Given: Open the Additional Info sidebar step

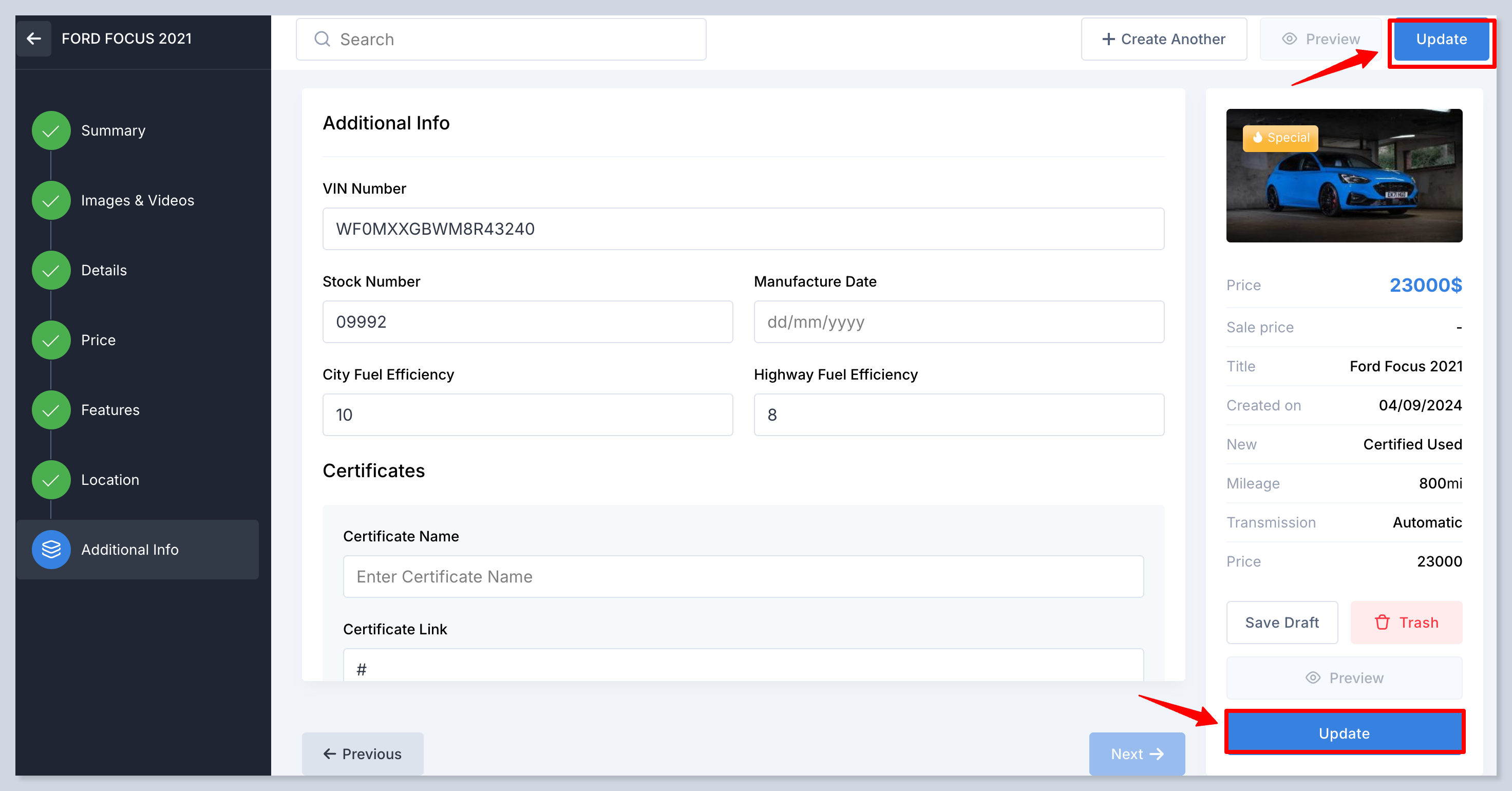Looking at the screenshot, I should [x=130, y=549].
